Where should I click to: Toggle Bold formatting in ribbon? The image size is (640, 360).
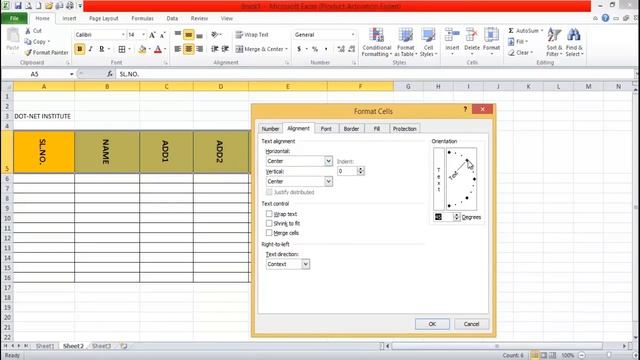(x=80, y=49)
